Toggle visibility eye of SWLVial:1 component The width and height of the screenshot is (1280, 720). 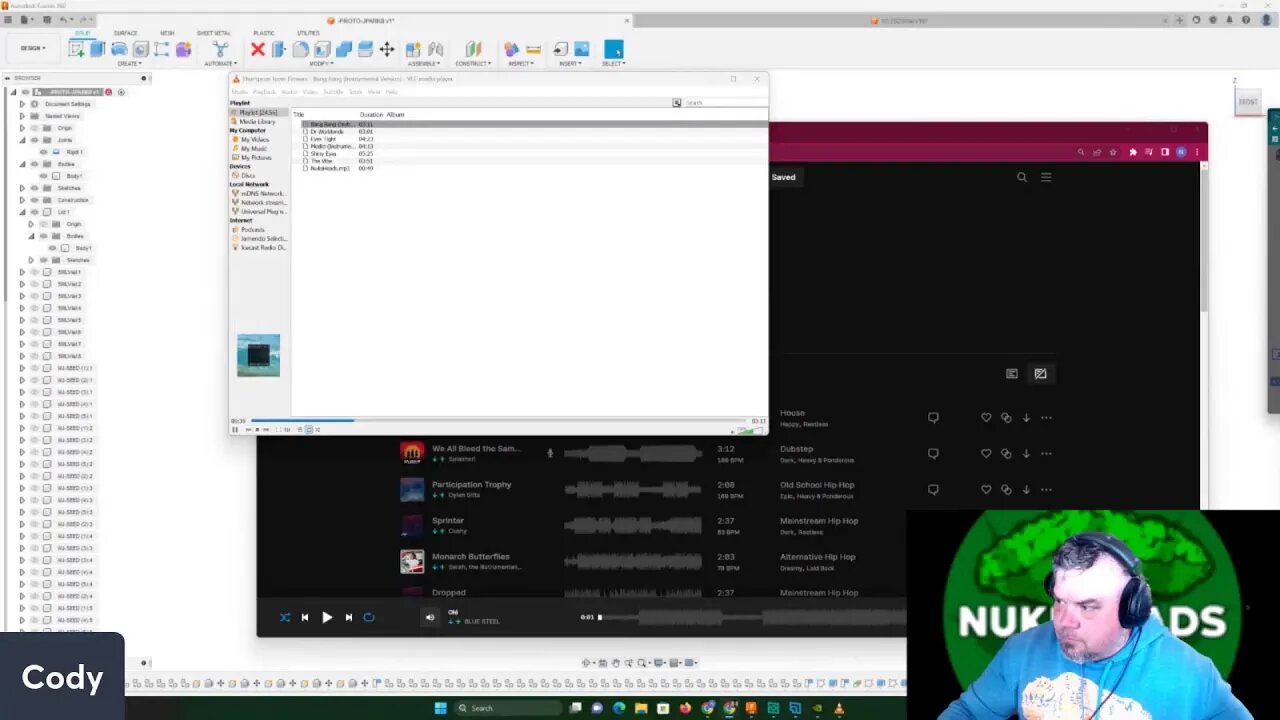(34, 272)
